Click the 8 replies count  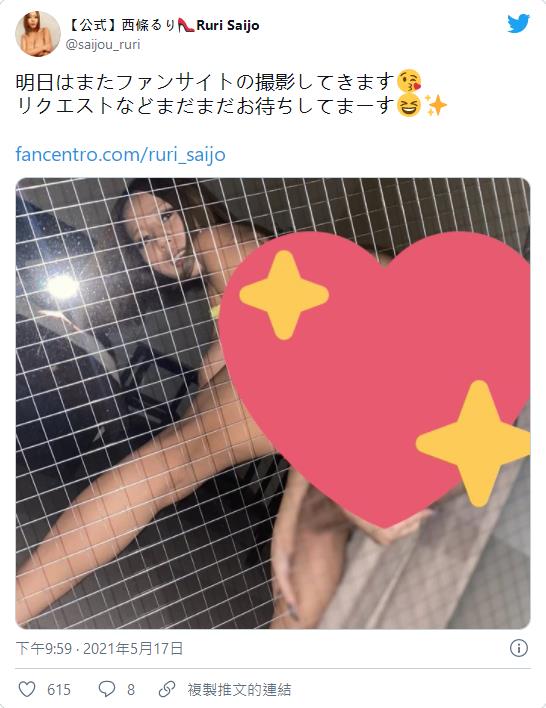(x=131, y=689)
